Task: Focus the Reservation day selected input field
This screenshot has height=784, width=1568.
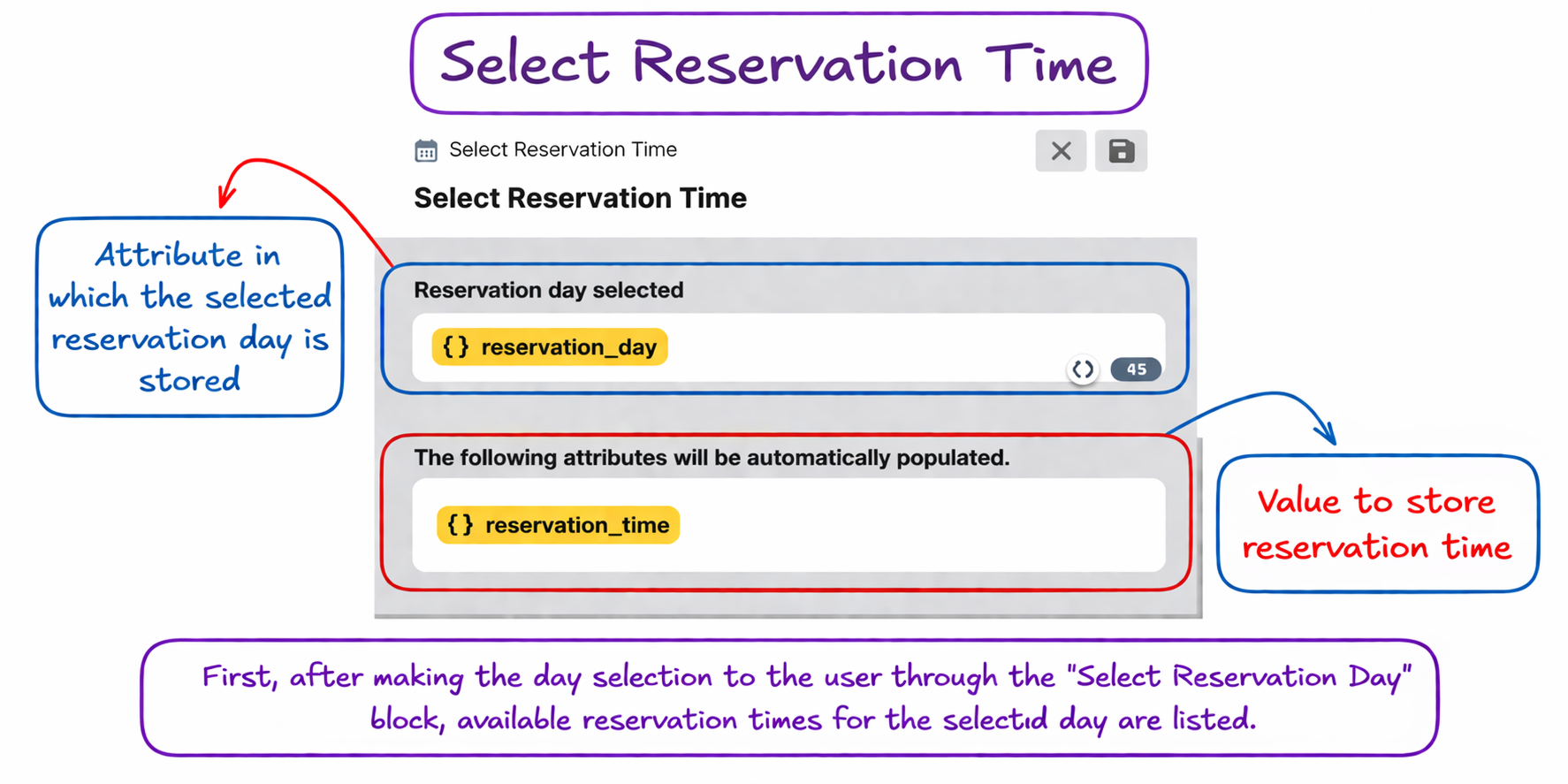Action: tap(788, 347)
